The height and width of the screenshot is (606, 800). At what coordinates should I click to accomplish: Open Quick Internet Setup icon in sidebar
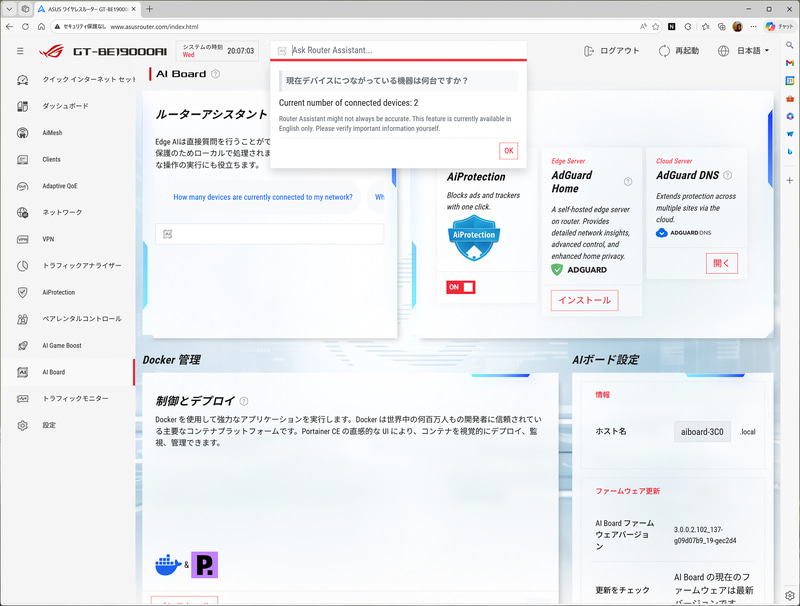pos(22,80)
